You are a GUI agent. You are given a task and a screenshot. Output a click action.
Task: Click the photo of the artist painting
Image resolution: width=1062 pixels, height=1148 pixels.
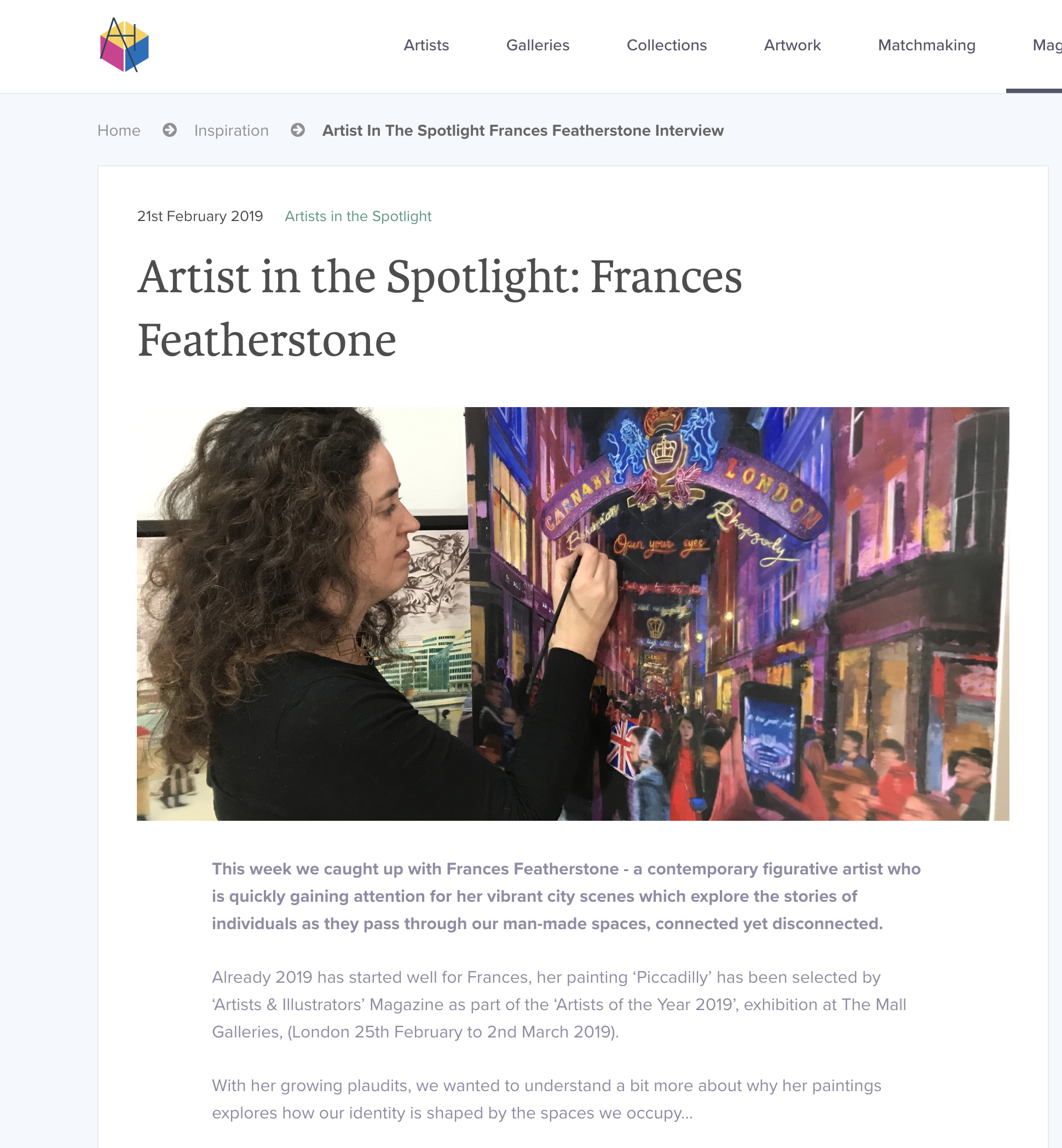pos(573,613)
